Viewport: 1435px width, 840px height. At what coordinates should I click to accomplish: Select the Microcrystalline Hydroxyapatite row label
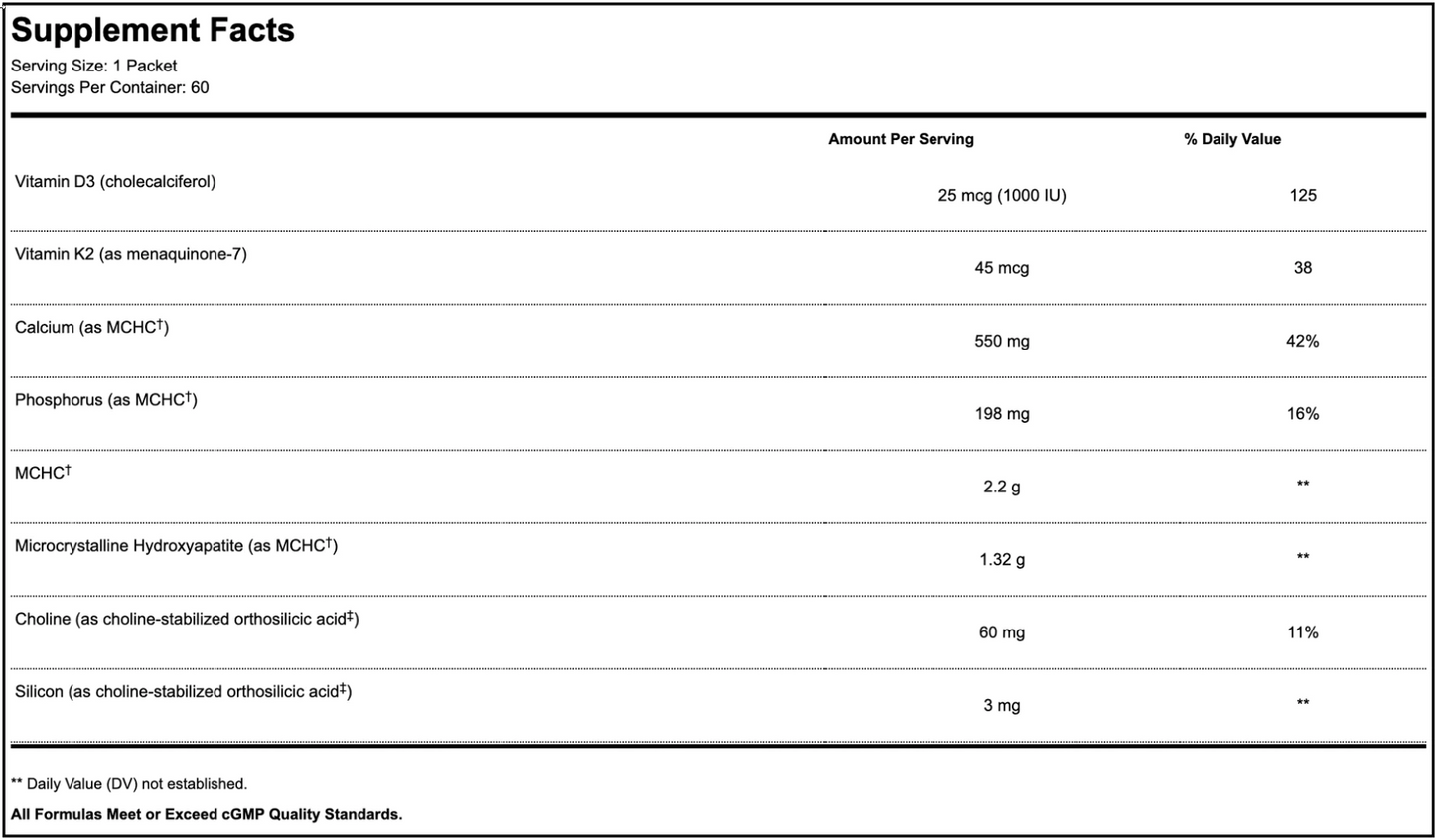[x=176, y=546]
